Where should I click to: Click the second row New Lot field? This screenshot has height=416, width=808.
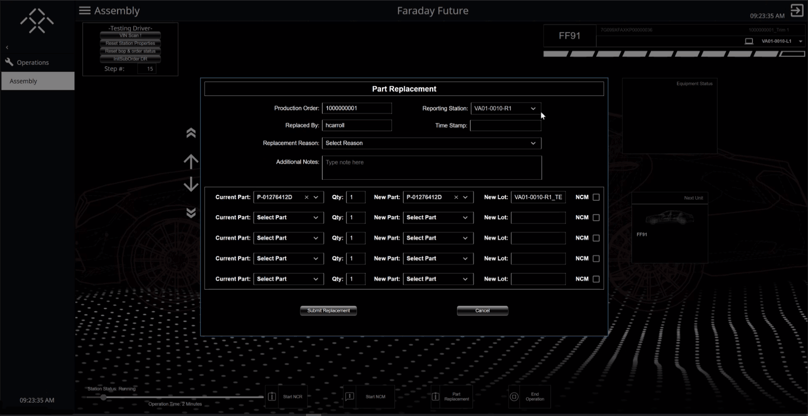click(x=538, y=218)
